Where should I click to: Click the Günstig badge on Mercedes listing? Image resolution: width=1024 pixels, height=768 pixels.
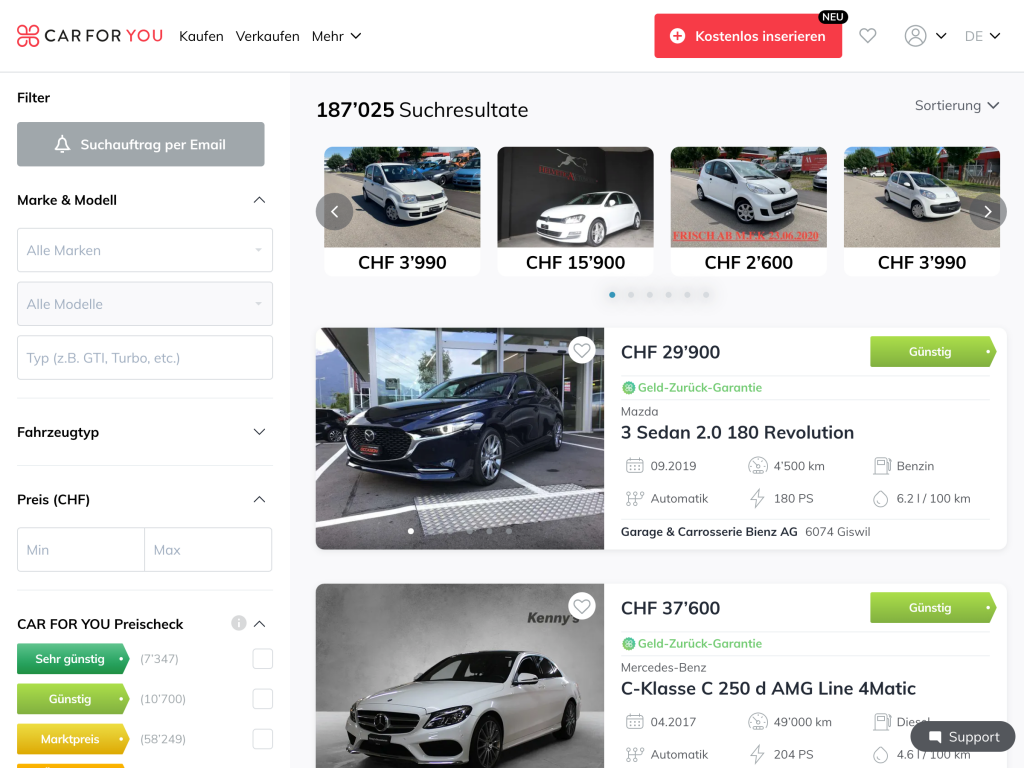(x=933, y=607)
